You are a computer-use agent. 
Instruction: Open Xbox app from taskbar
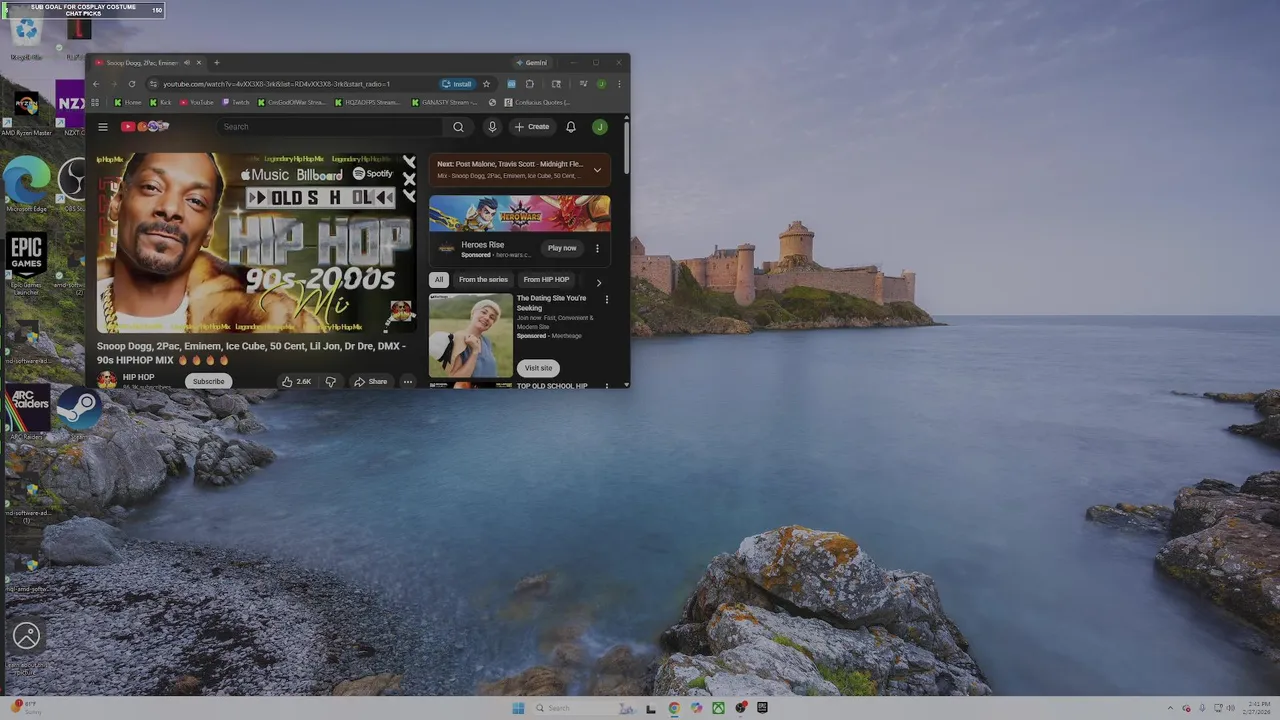pyautogui.click(x=718, y=708)
